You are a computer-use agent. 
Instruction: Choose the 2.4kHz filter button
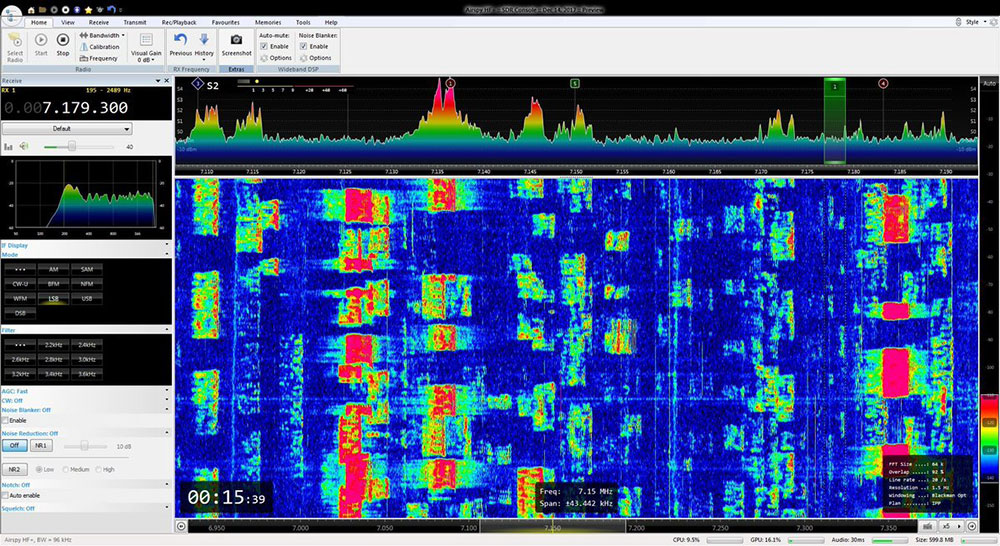(x=87, y=344)
